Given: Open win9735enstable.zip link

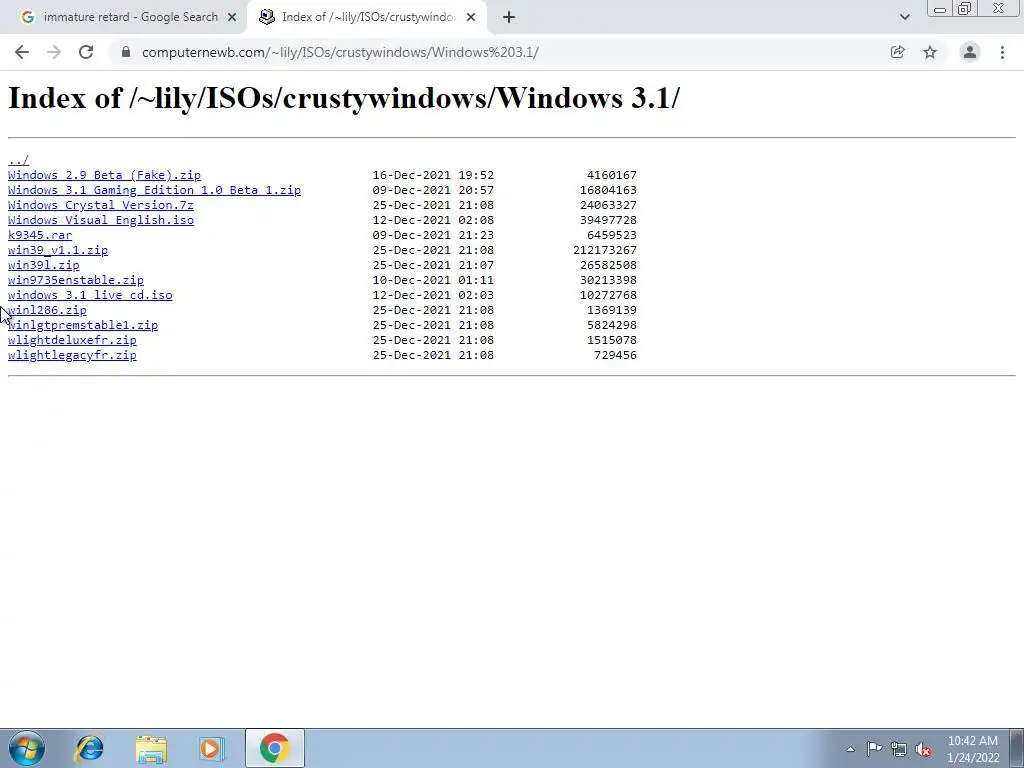Looking at the screenshot, I should pyautogui.click(x=76, y=280).
